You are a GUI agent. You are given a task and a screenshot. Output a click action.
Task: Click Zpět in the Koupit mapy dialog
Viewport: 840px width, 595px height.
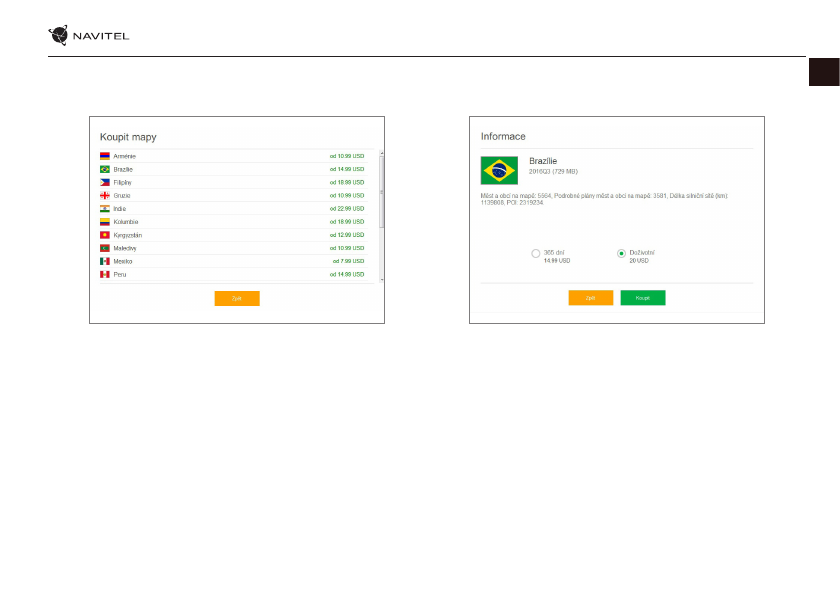(237, 298)
